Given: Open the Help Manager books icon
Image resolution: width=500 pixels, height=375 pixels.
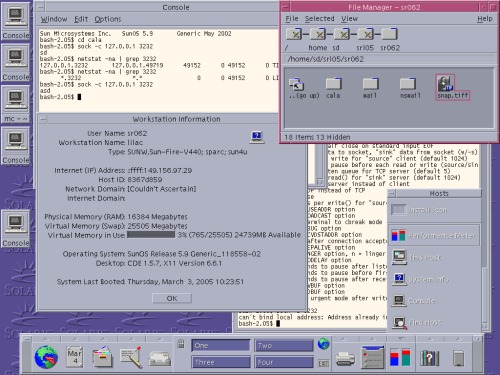Looking at the screenshot, I should (429, 358).
